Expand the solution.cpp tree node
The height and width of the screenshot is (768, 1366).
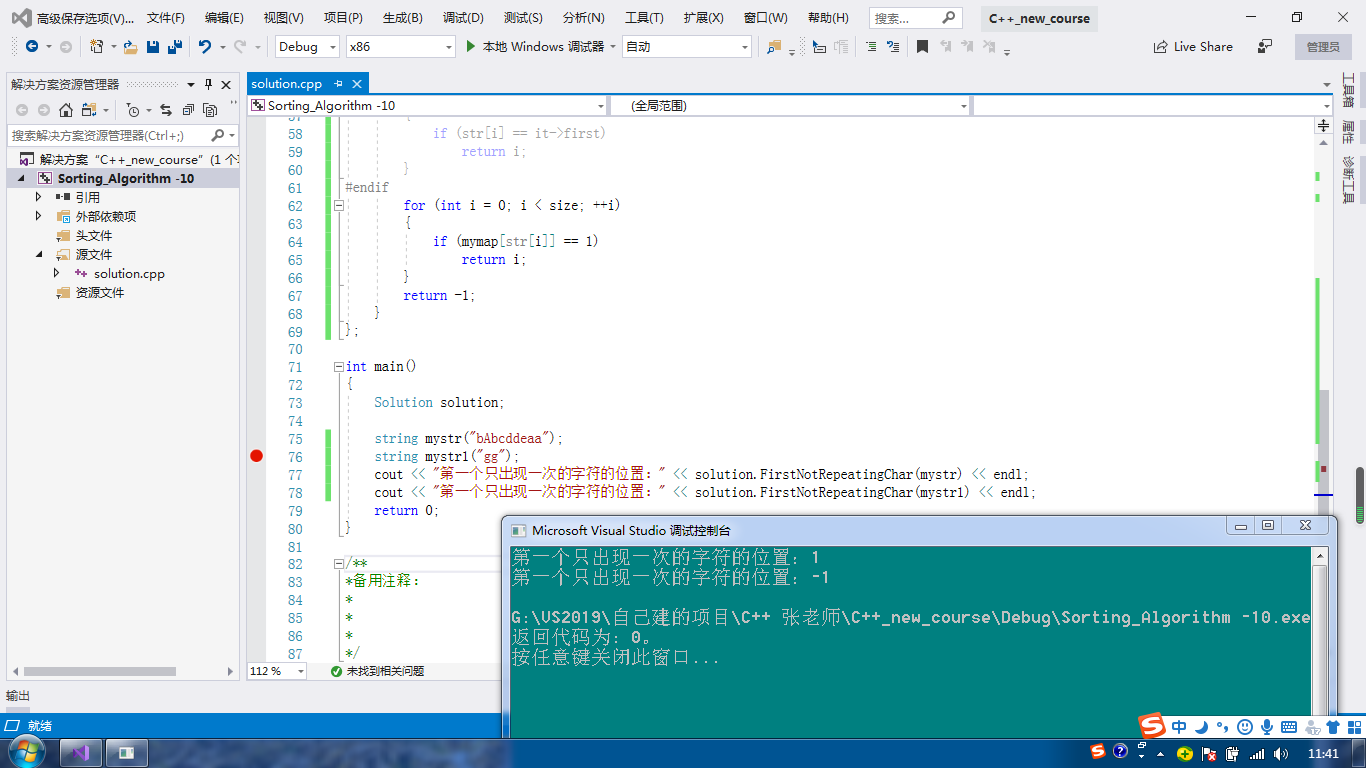click(57, 273)
